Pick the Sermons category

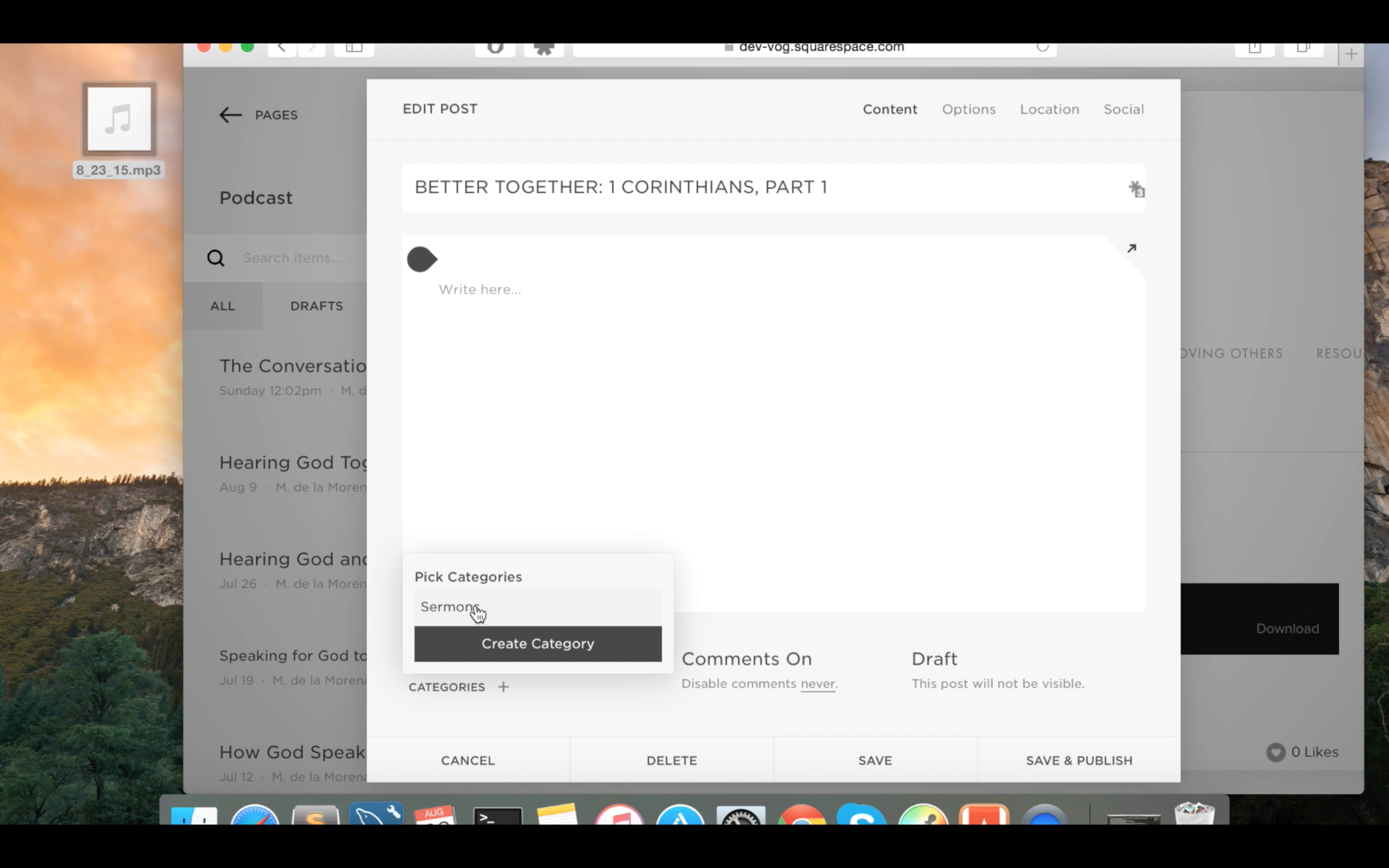pyautogui.click(x=537, y=607)
